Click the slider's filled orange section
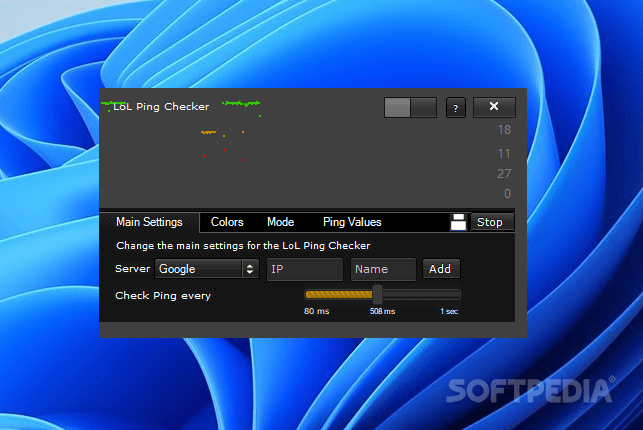The width and height of the screenshot is (643, 430). (339, 294)
